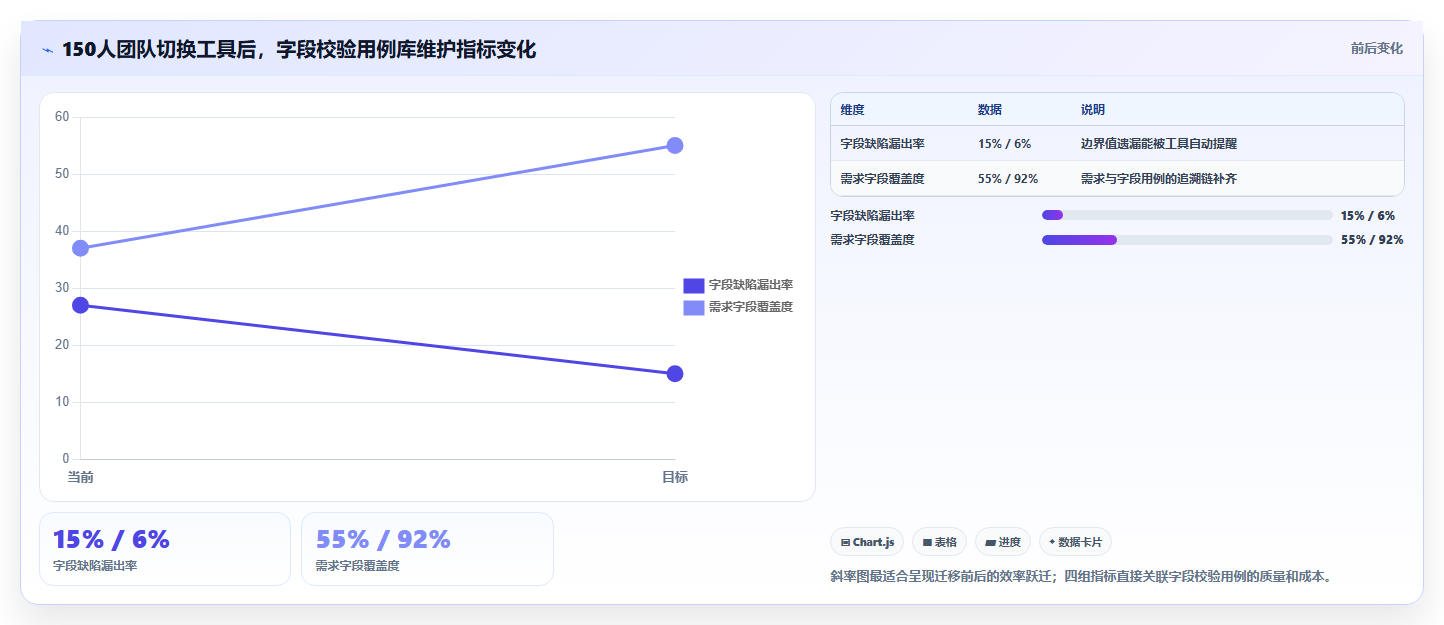This screenshot has height=625, width=1444.
Task: Click the footer note starting 斜率图最适合
Action: tap(1081, 577)
